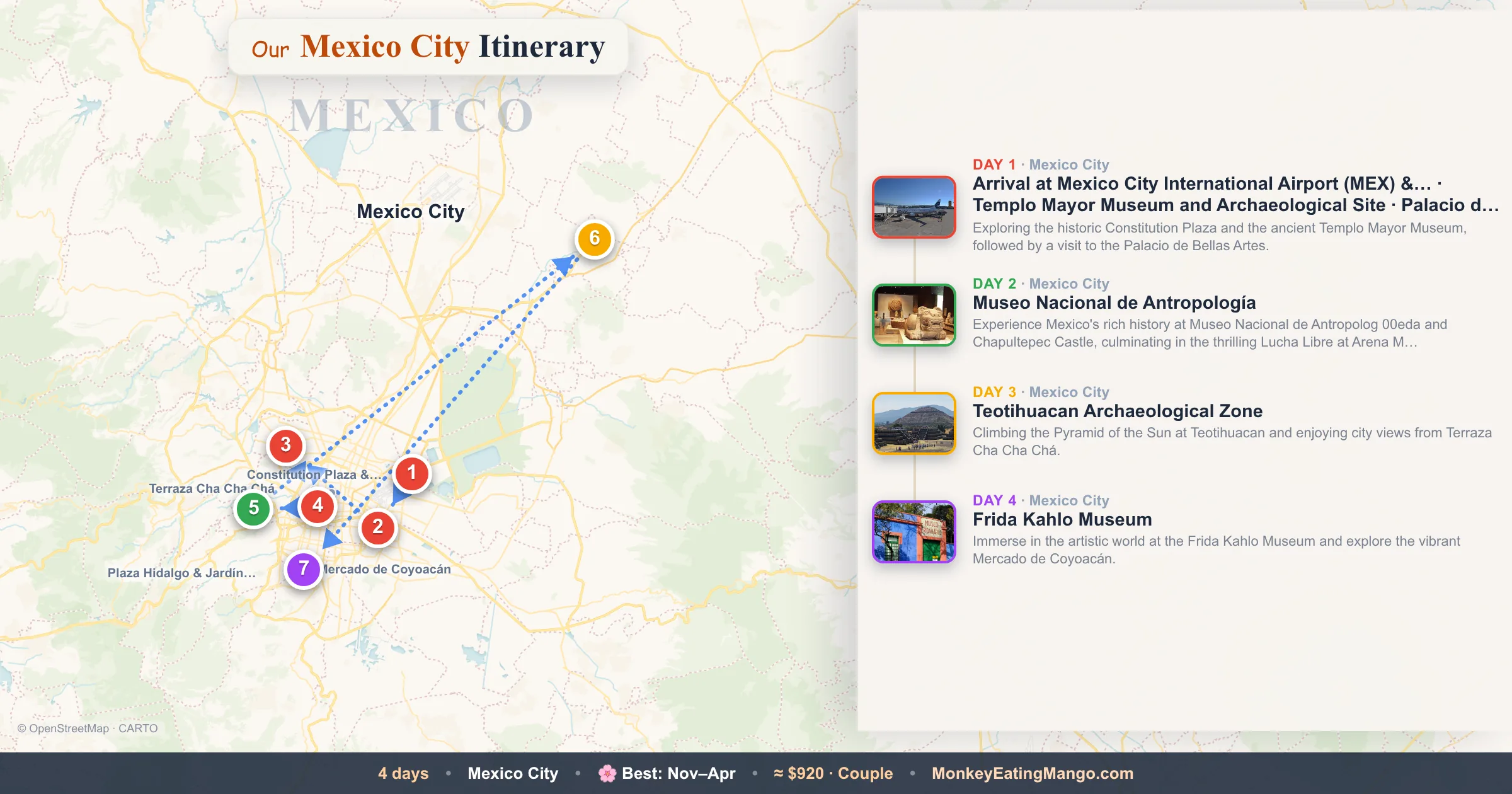
Task: Click the ≈ $920 · Couple footer entry
Action: click(833, 773)
